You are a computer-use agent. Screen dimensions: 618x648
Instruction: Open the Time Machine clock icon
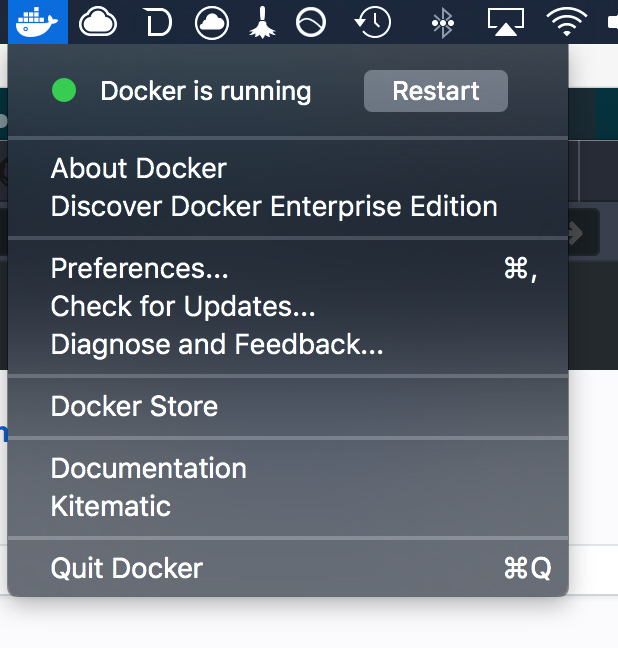(373, 22)
